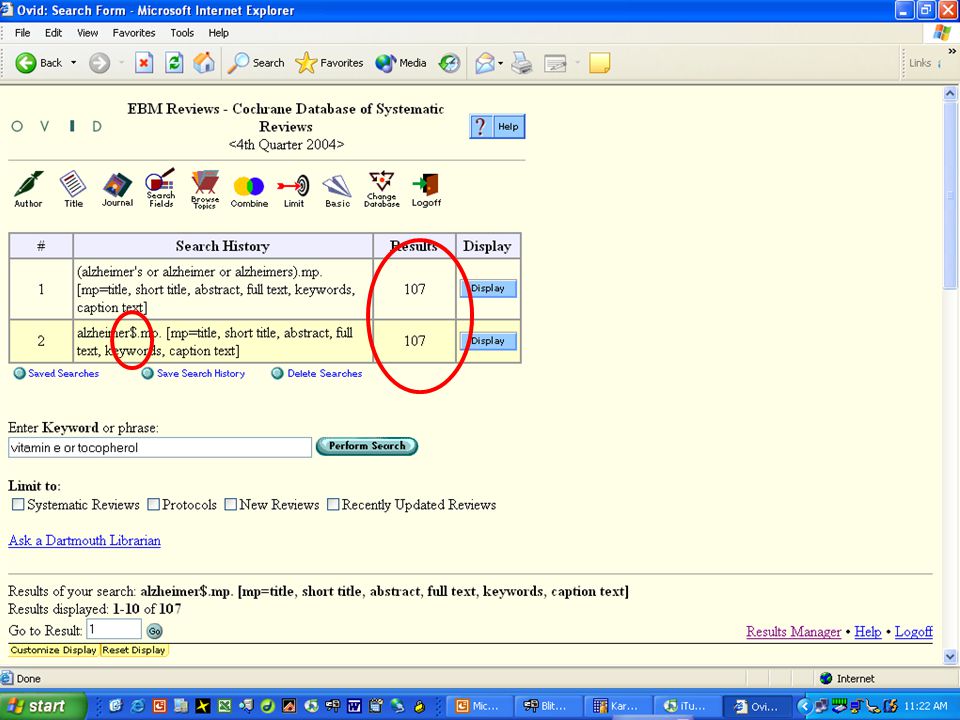Select the Journal search icon

[117, 189]
